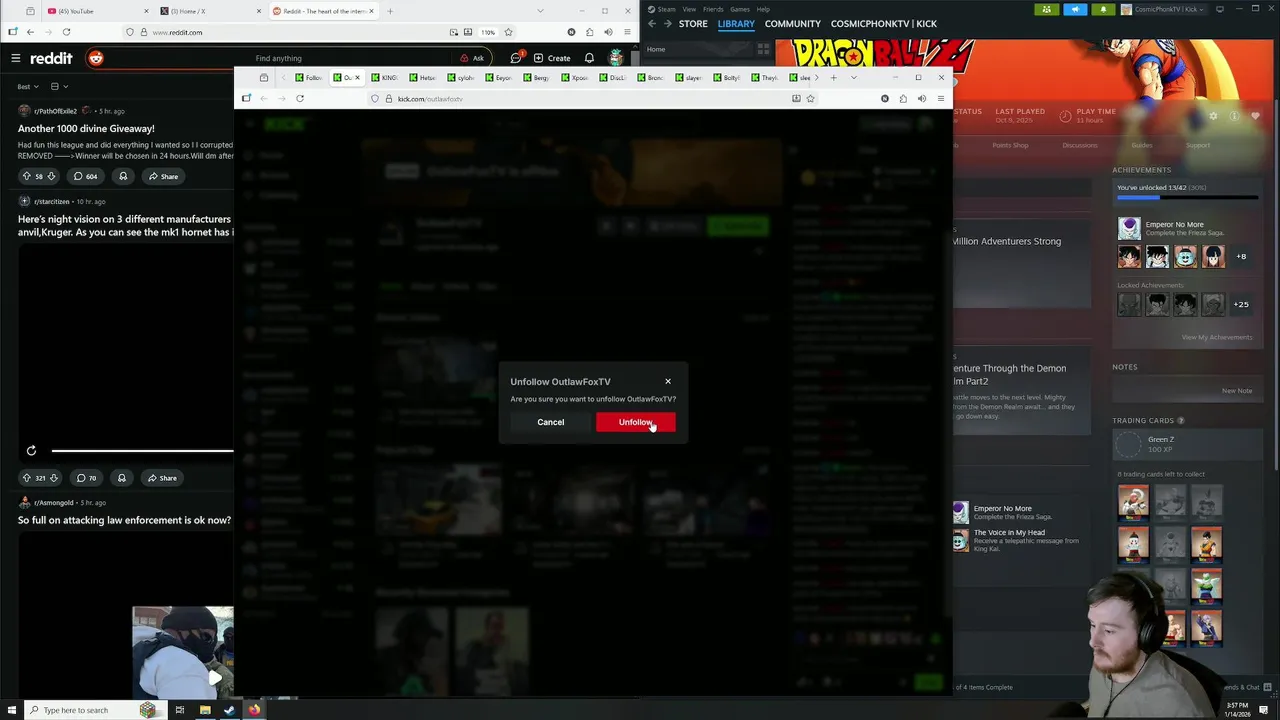Open r/Asmongold subreddit link
Screen dimensions: 1280x720
pos(53,503)
